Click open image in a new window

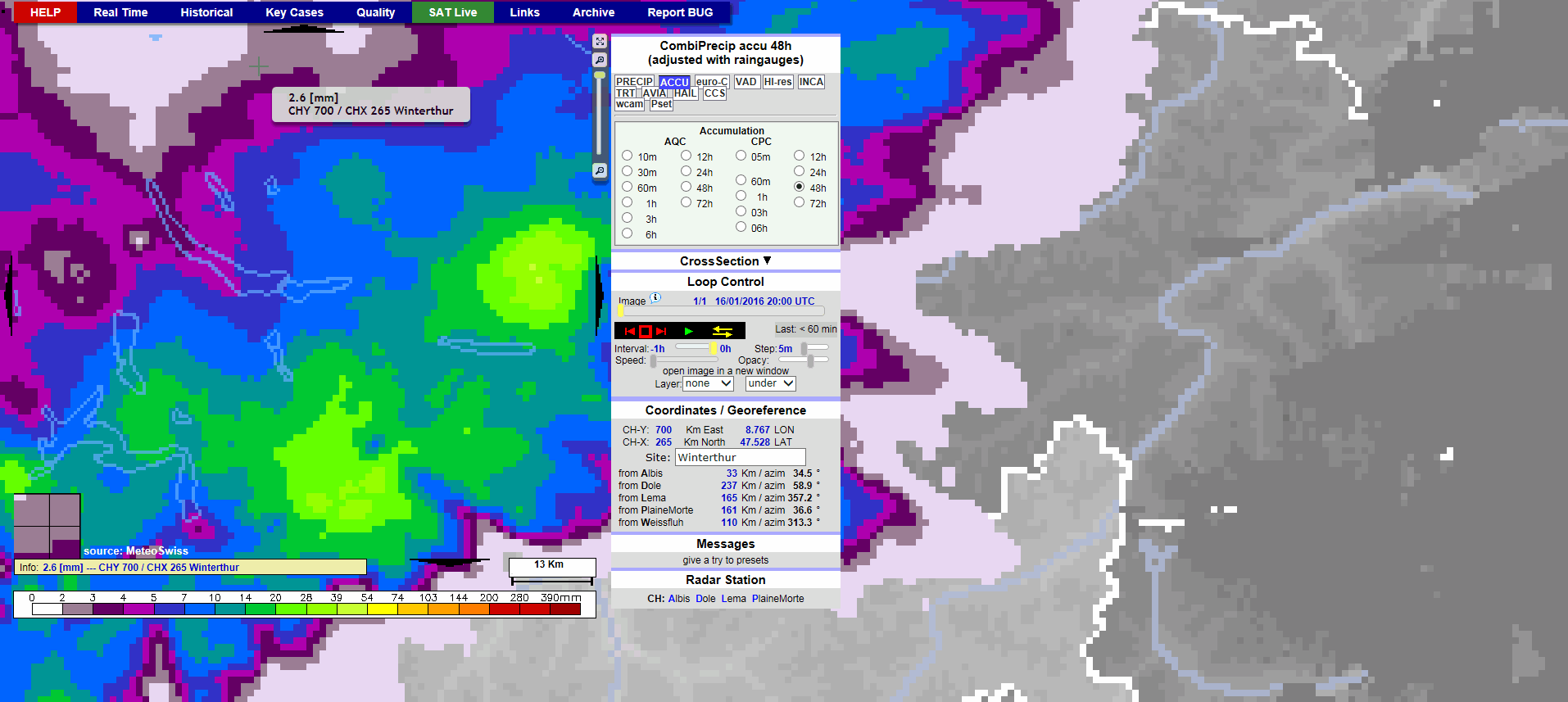(725, 371)
